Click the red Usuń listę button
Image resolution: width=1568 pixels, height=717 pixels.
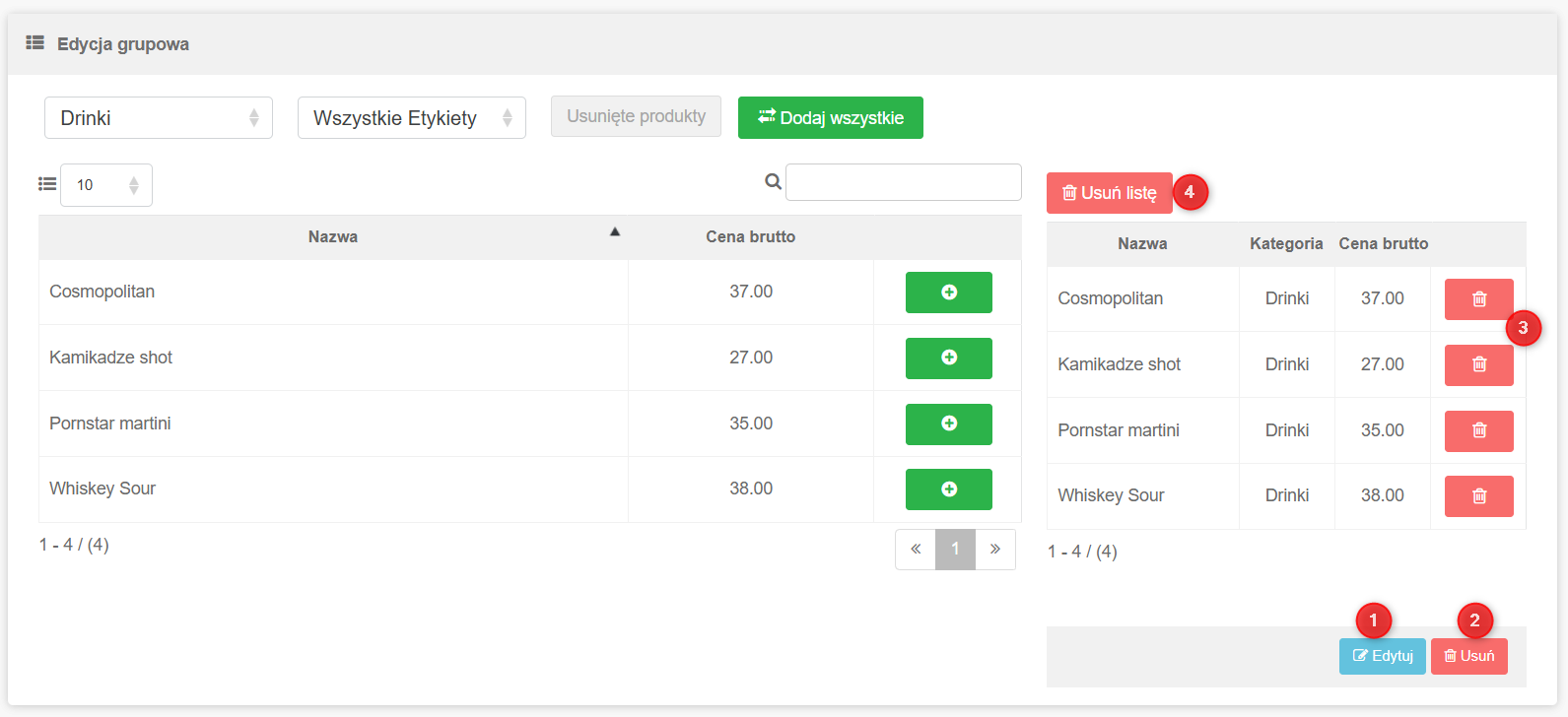[1109, 193]
